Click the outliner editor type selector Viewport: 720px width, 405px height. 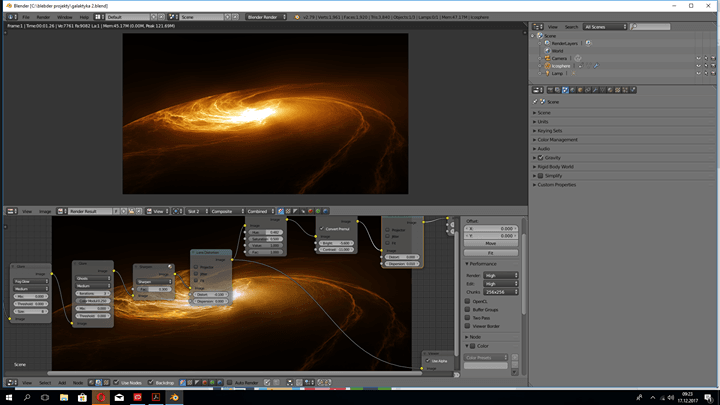click(538, 27)
